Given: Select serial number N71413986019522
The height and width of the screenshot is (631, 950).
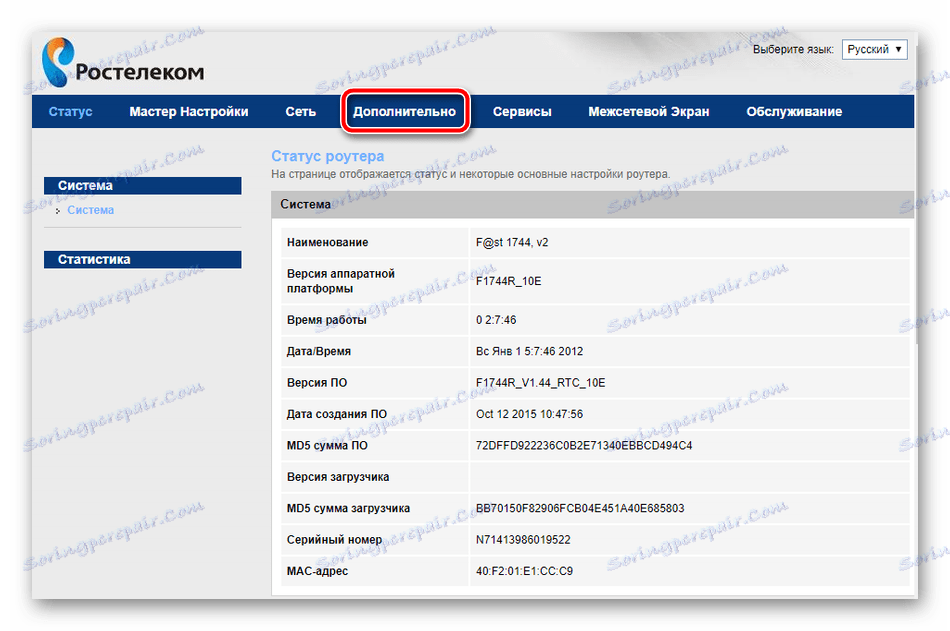Looking at the screenshot, I should pyautogui.click(x=523, y=539).
